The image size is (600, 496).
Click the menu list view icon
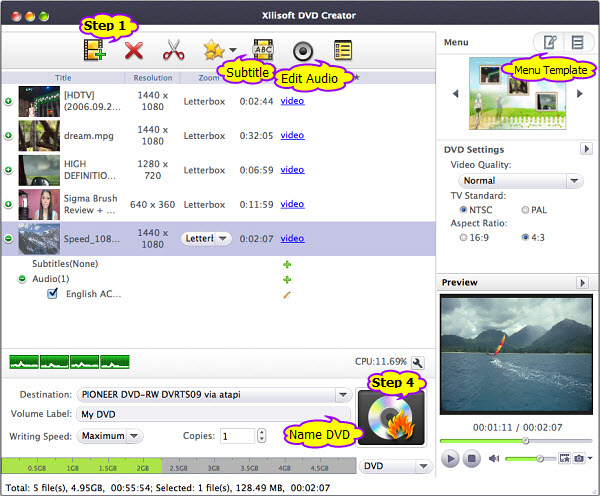click(578, 42)
